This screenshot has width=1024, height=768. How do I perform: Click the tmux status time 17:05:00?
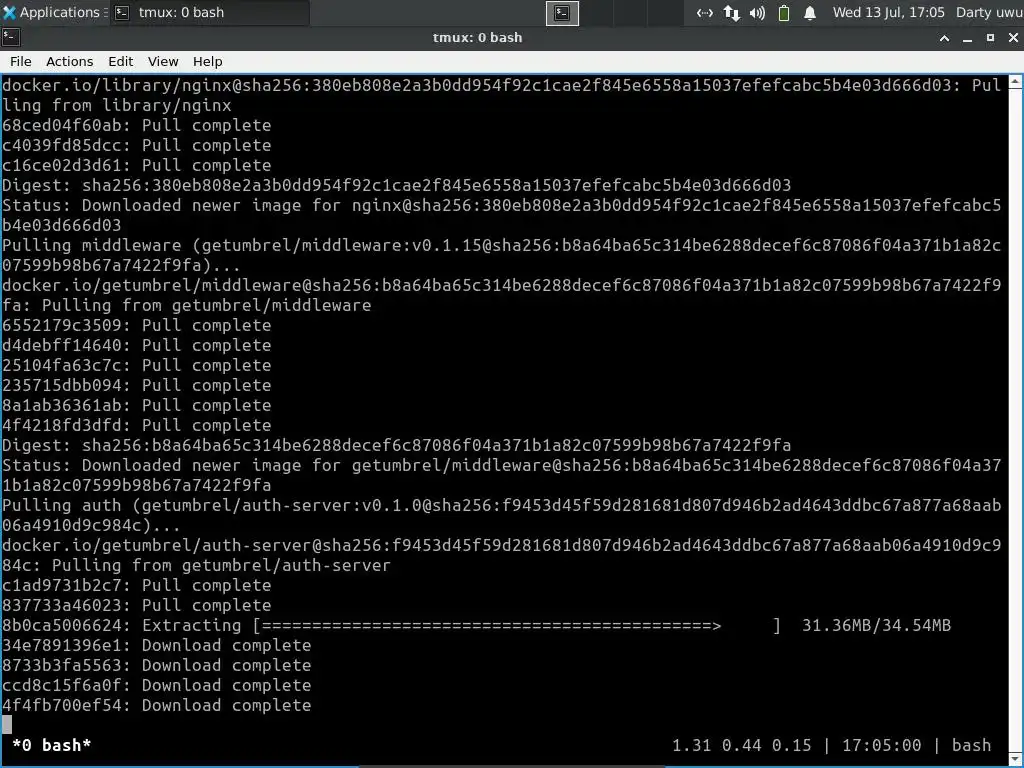coord(881,745)
